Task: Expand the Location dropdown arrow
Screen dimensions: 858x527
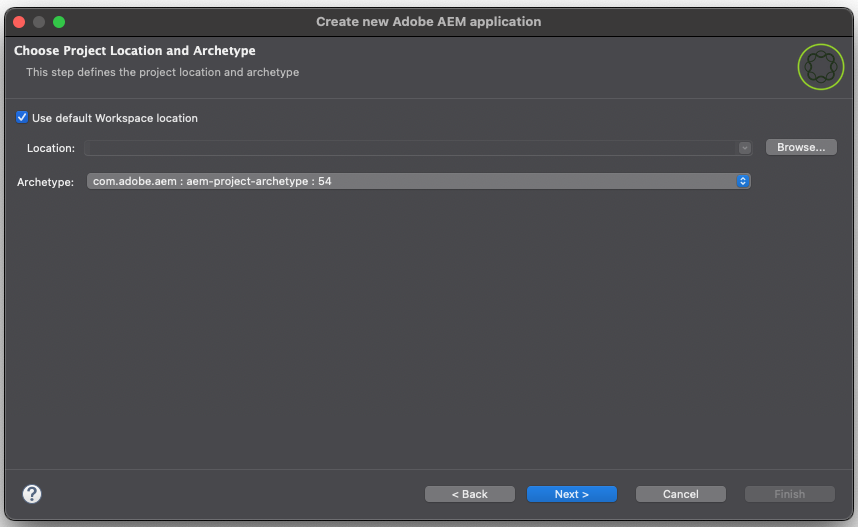Action: pyautogui.click(x=744, y=148)
